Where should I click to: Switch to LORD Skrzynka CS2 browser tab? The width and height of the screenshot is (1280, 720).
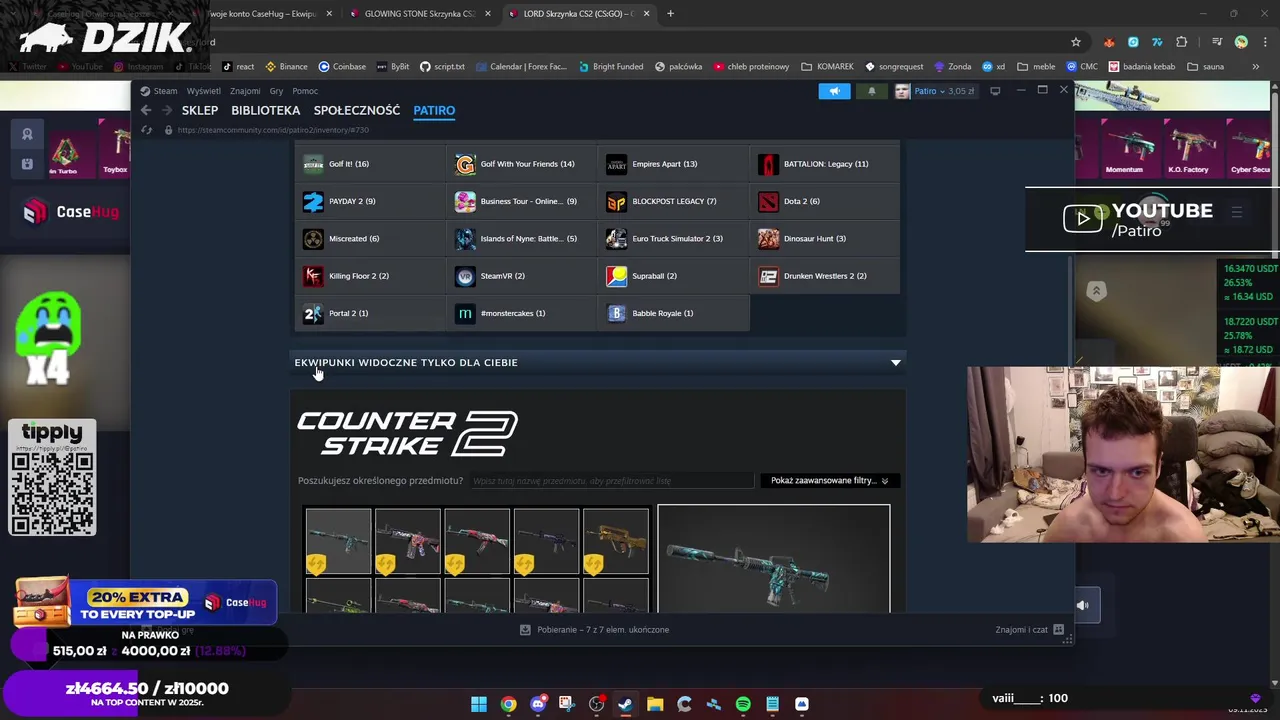click(x=578, y=14)
